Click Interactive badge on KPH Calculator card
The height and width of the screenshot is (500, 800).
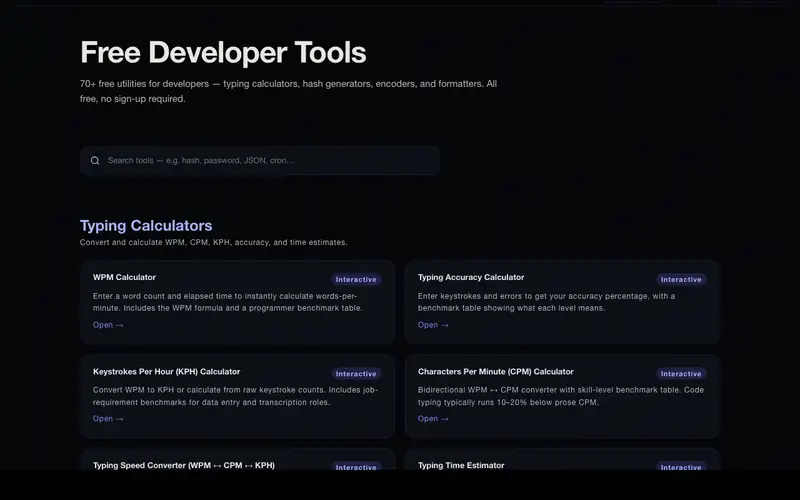[356, 374]
